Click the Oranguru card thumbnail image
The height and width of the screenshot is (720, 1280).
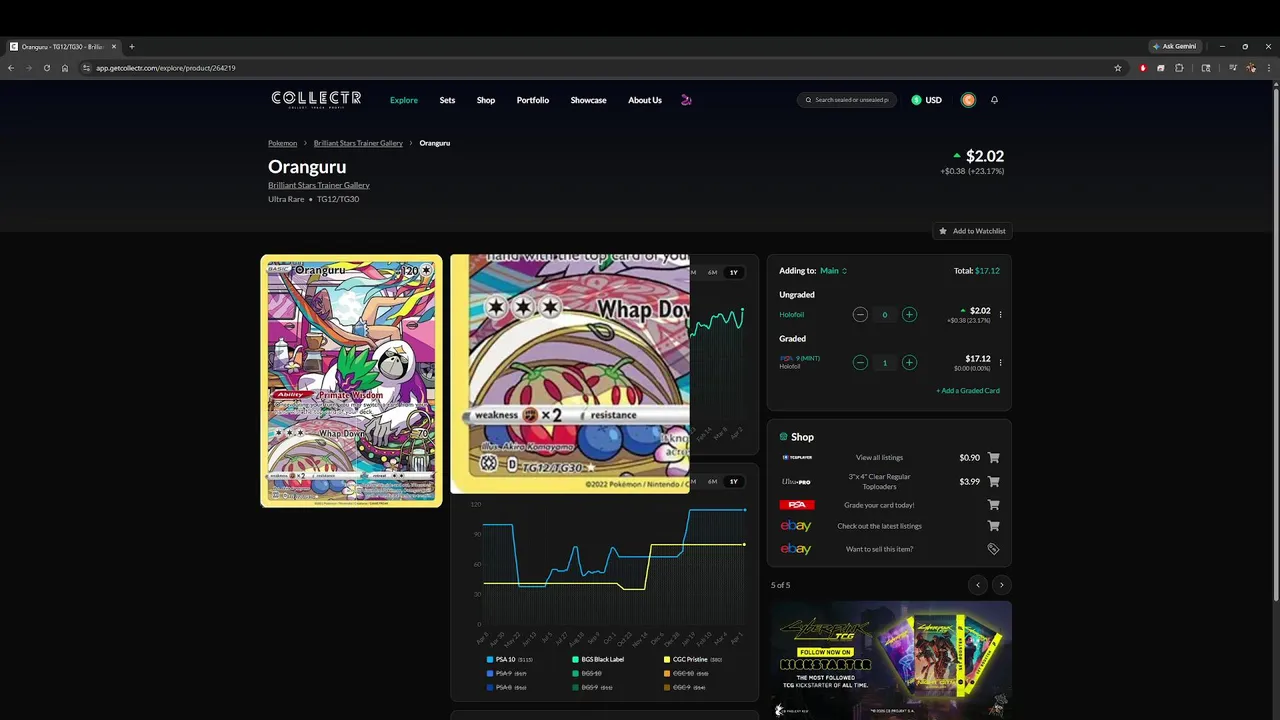[351, 380]
